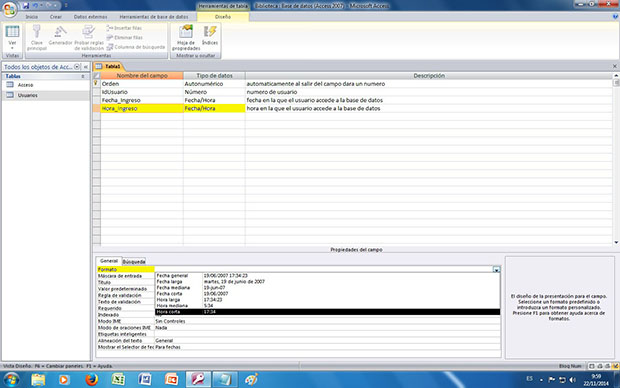Click the Fecha_Ingreso field name cell
Image resolution: width=620 pixels, height=388 pixels.
tap(142, 100)
